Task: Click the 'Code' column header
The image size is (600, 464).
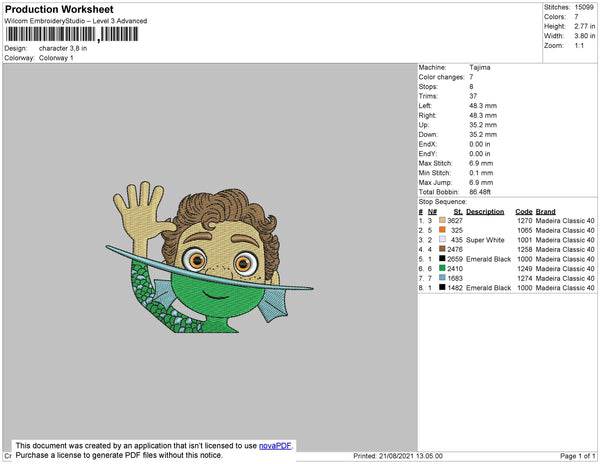Action: [x=524, y=212]
